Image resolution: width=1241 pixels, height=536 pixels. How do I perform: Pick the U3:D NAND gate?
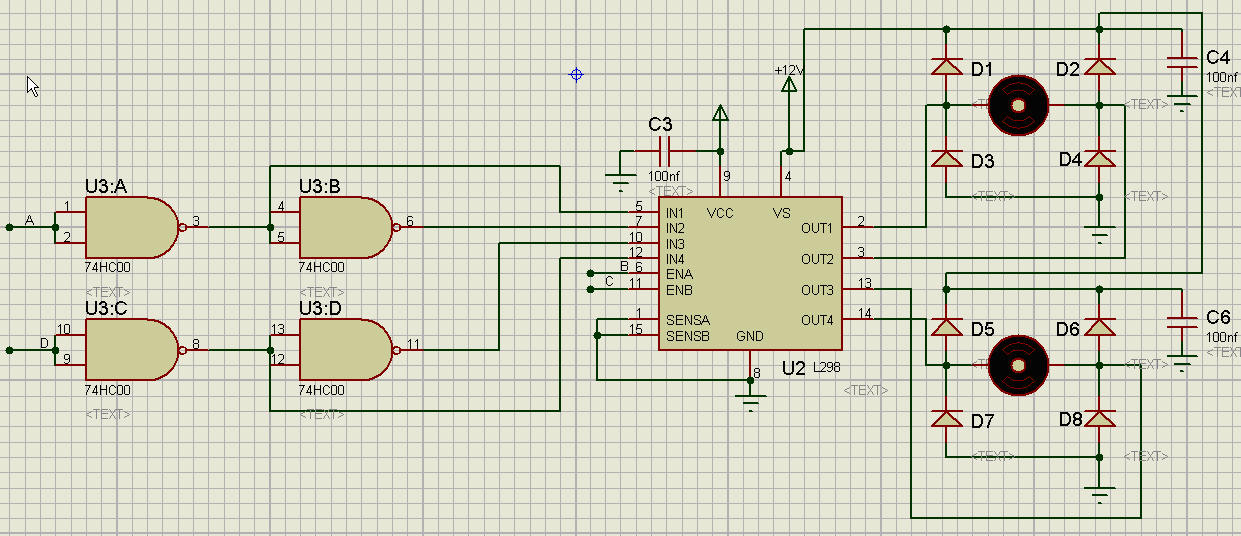point(344,350)
